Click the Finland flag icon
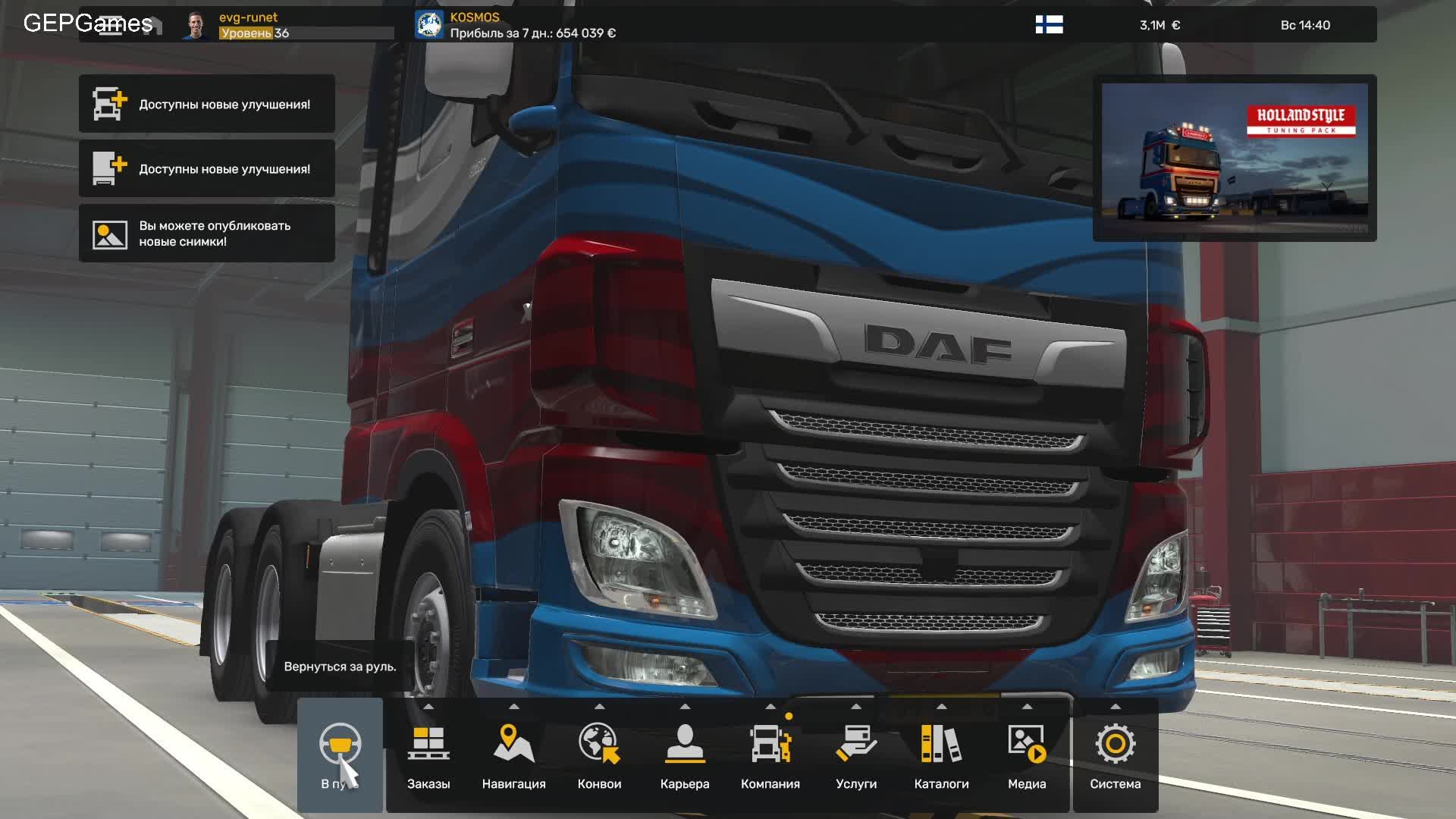This screenshot has height=819, width=1456. 1049,25
